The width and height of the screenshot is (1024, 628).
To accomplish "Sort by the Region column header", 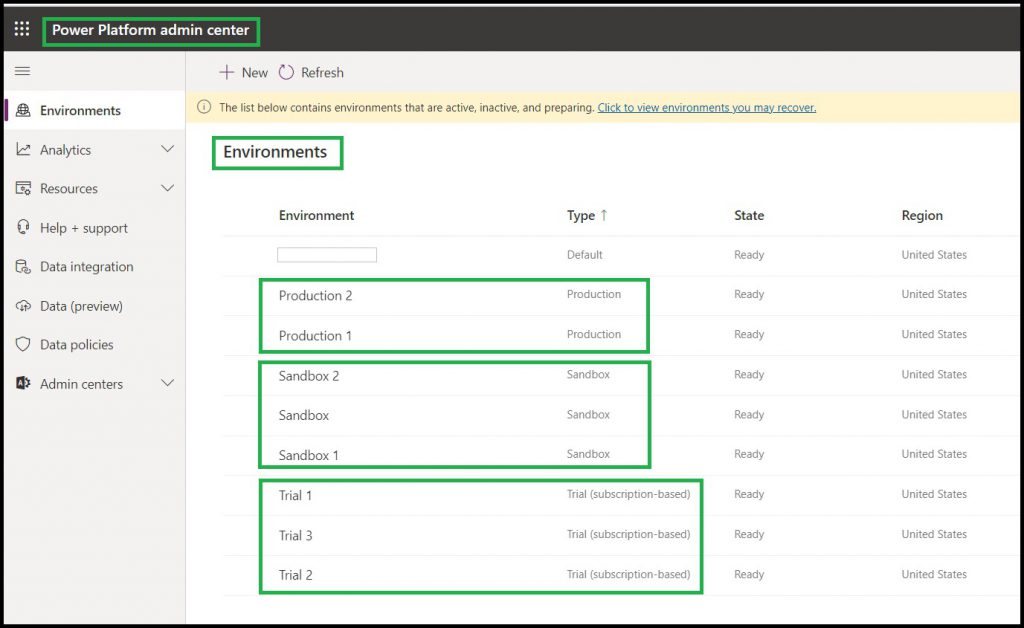I will [921, 215].
